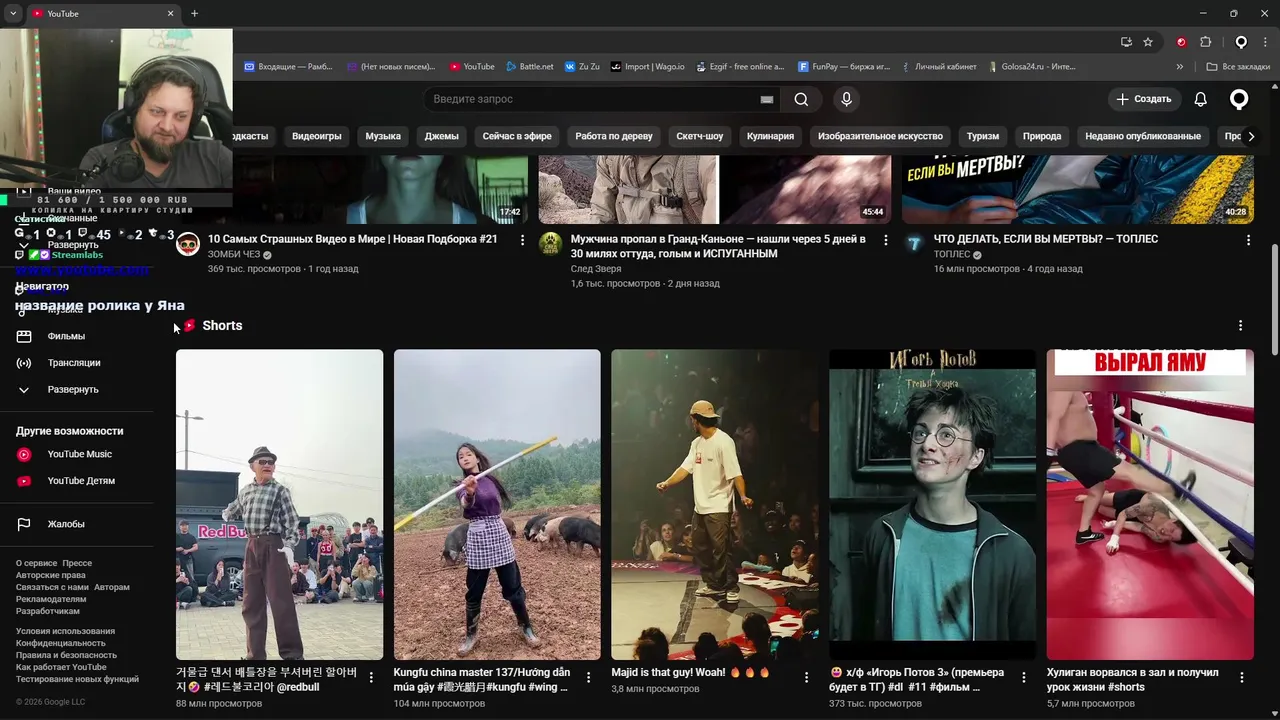Screen dimensions: 1280x720
Task: Select the Недавно опубликованные filter chip
Action: point(1143,136)
